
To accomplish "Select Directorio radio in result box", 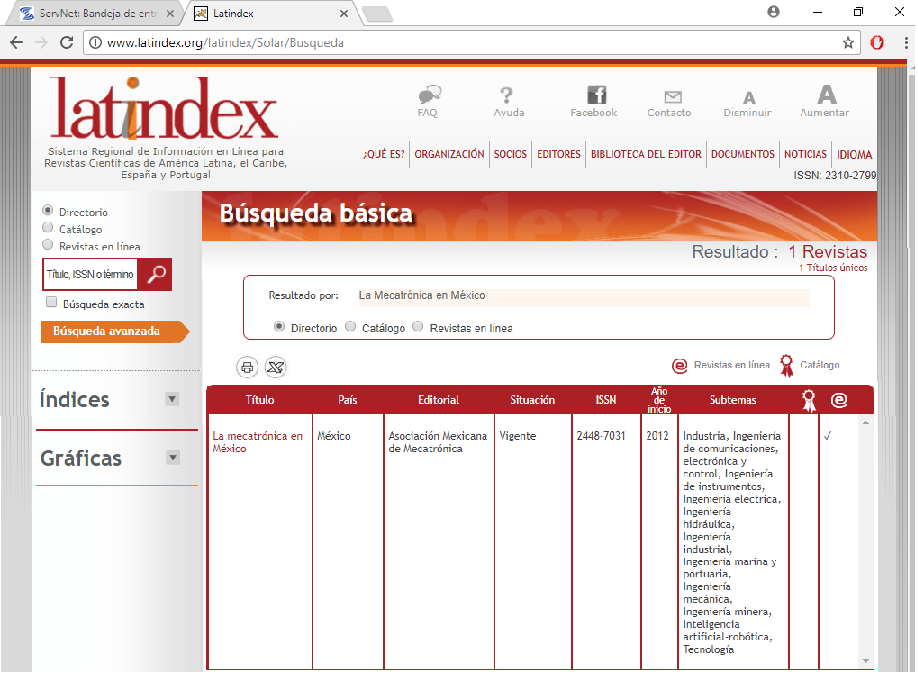I will pyautogui.click(x=280, y=327).
